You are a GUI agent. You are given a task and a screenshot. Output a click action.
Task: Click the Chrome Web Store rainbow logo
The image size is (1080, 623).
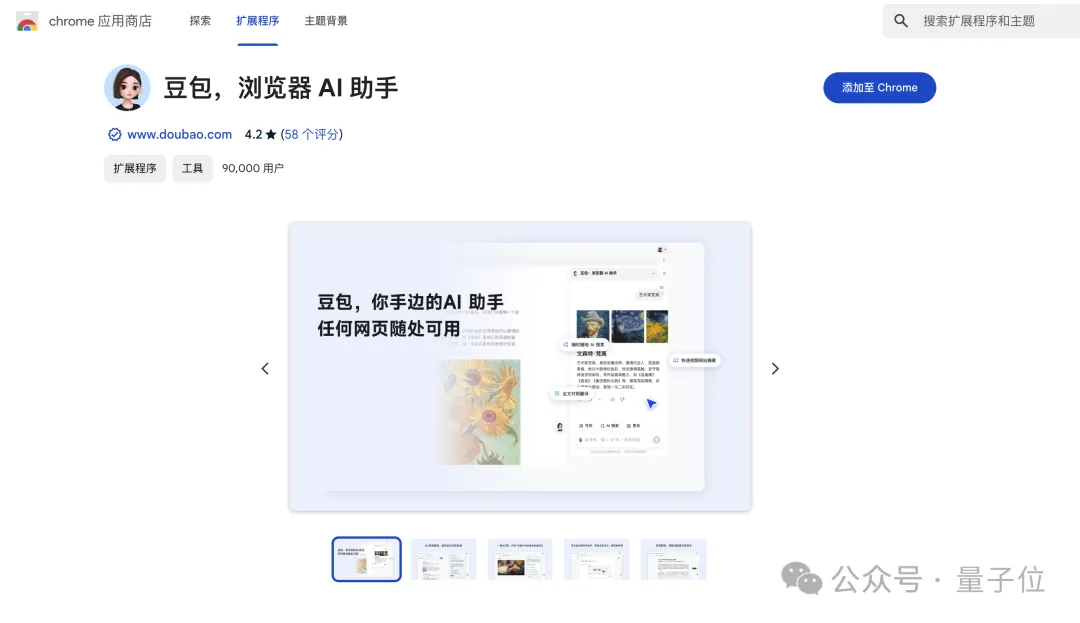pyautogui.click(x=27, y=21)
